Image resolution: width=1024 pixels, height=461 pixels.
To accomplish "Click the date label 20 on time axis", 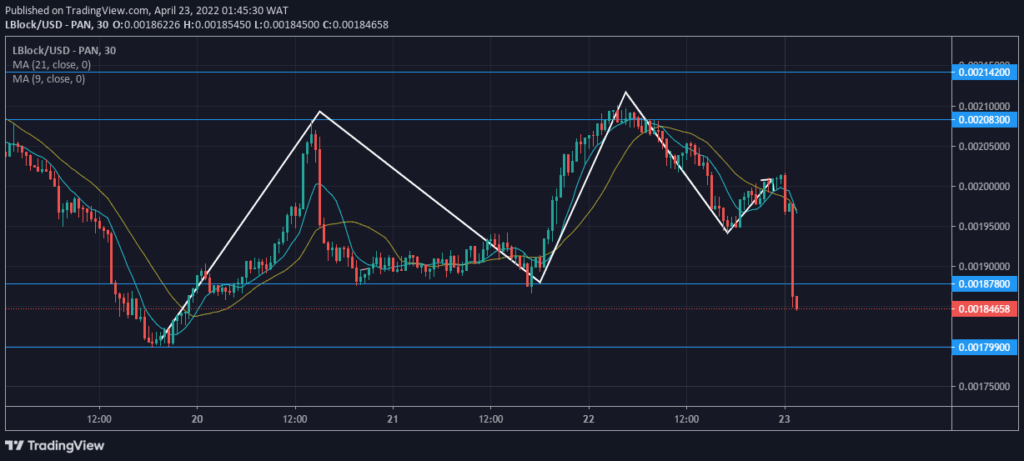I will (197, 419).
